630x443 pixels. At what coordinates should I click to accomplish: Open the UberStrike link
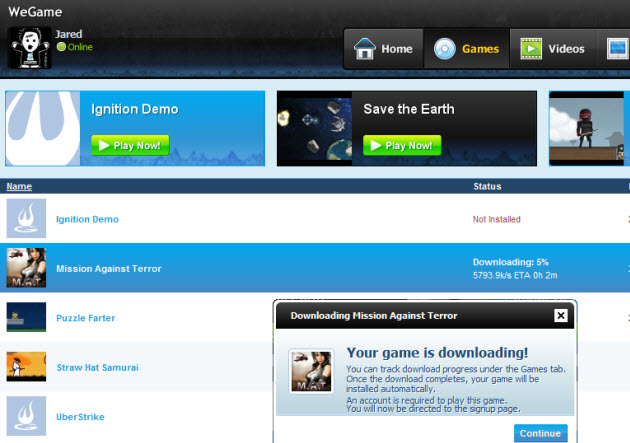pos(80,417)
